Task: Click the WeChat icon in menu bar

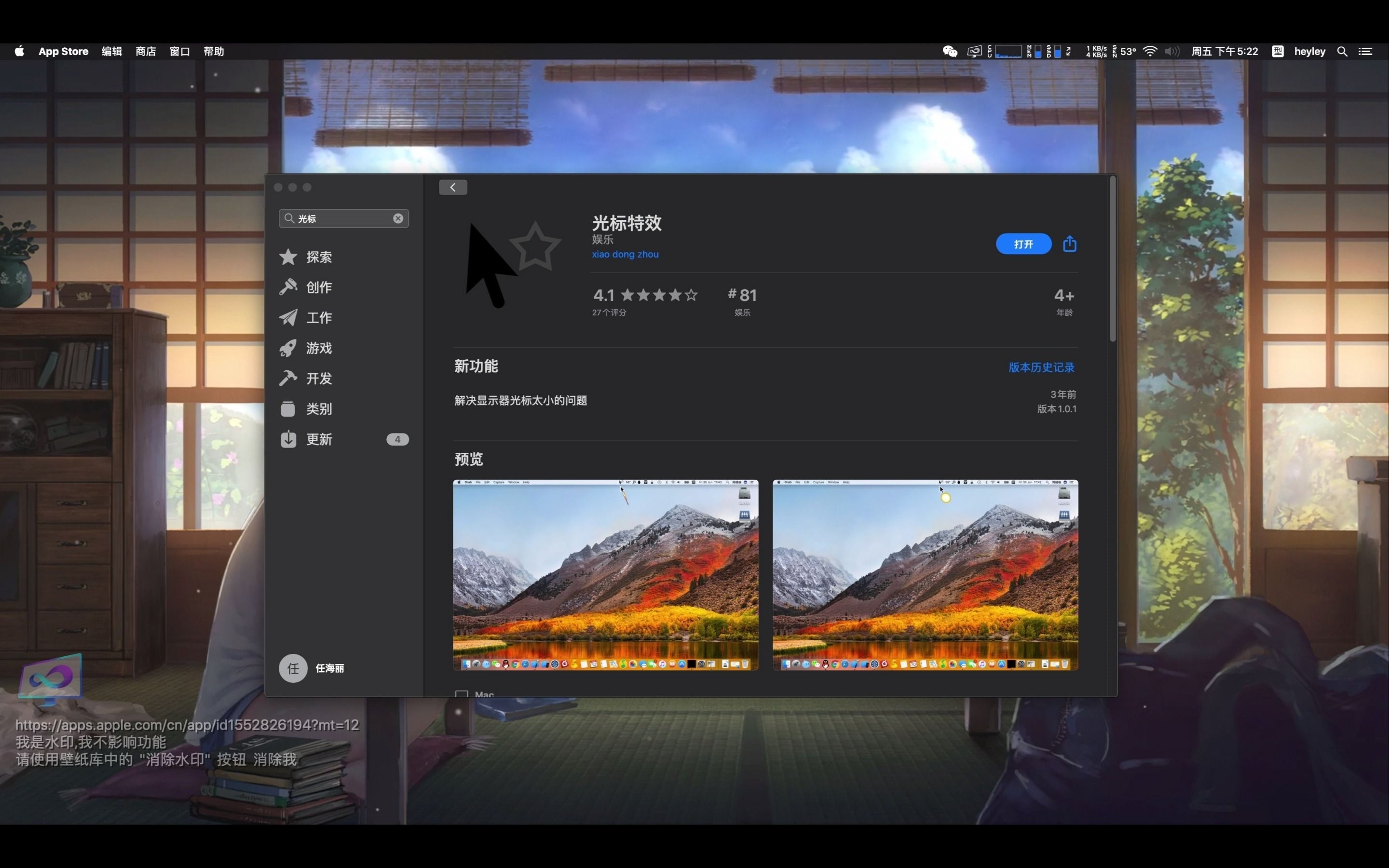Action: [x=950, y=52]
